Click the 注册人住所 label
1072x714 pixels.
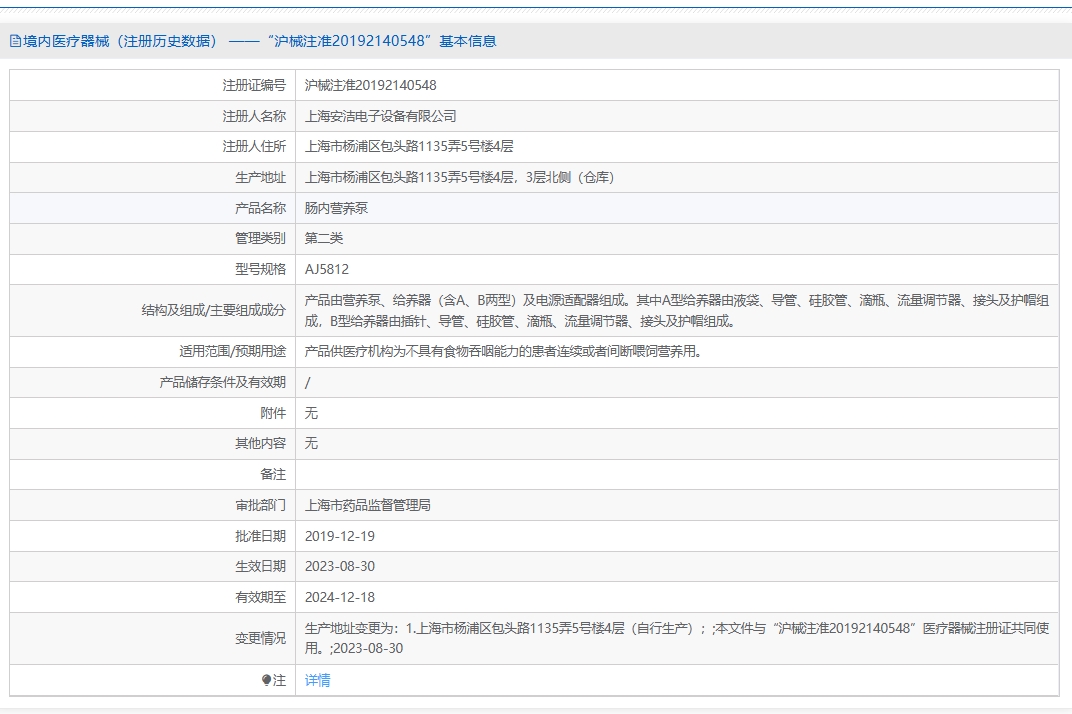click(254, 146)
